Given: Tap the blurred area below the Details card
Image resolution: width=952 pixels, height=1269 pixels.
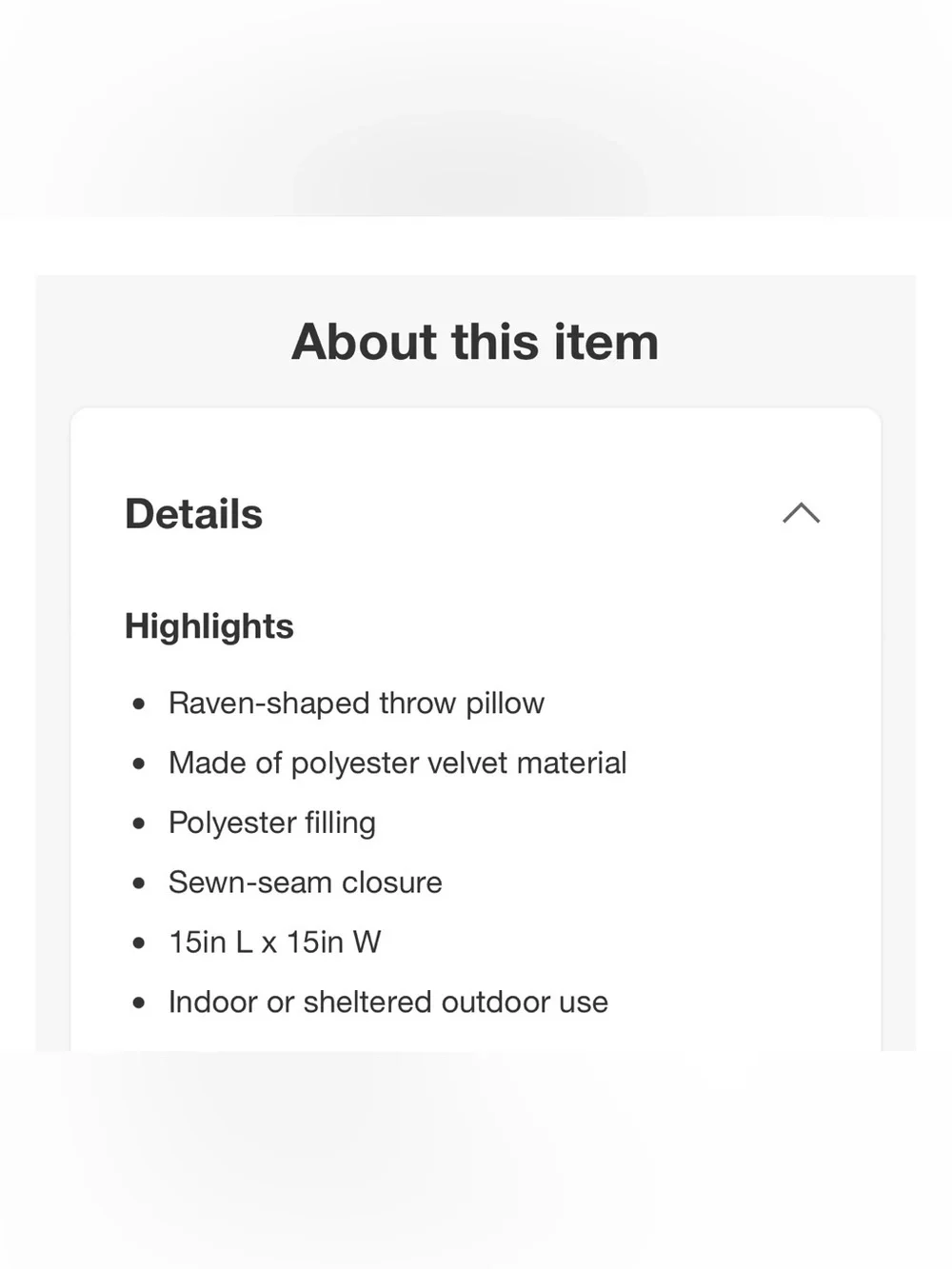Looking at the screenshot, I should (476, 1160).
